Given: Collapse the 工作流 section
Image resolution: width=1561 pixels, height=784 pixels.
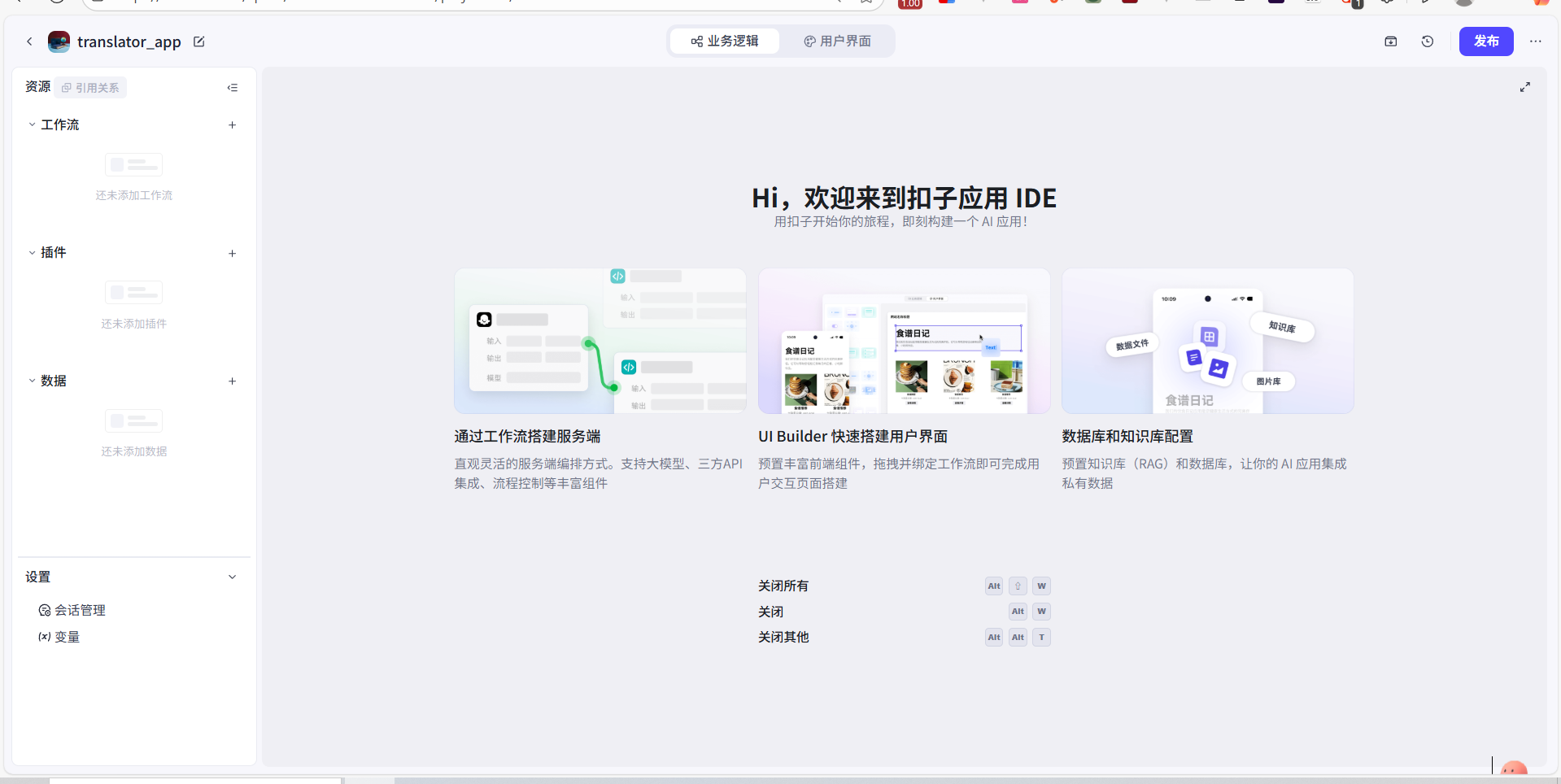Looking at the screenshot, I should 33,125.
